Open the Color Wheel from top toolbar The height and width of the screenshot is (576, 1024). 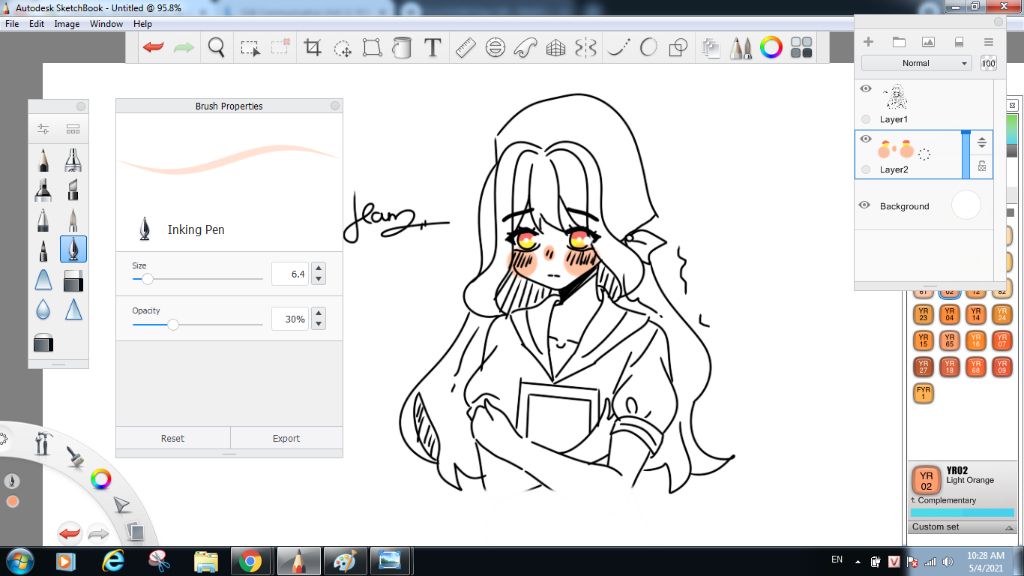[771, 48]
